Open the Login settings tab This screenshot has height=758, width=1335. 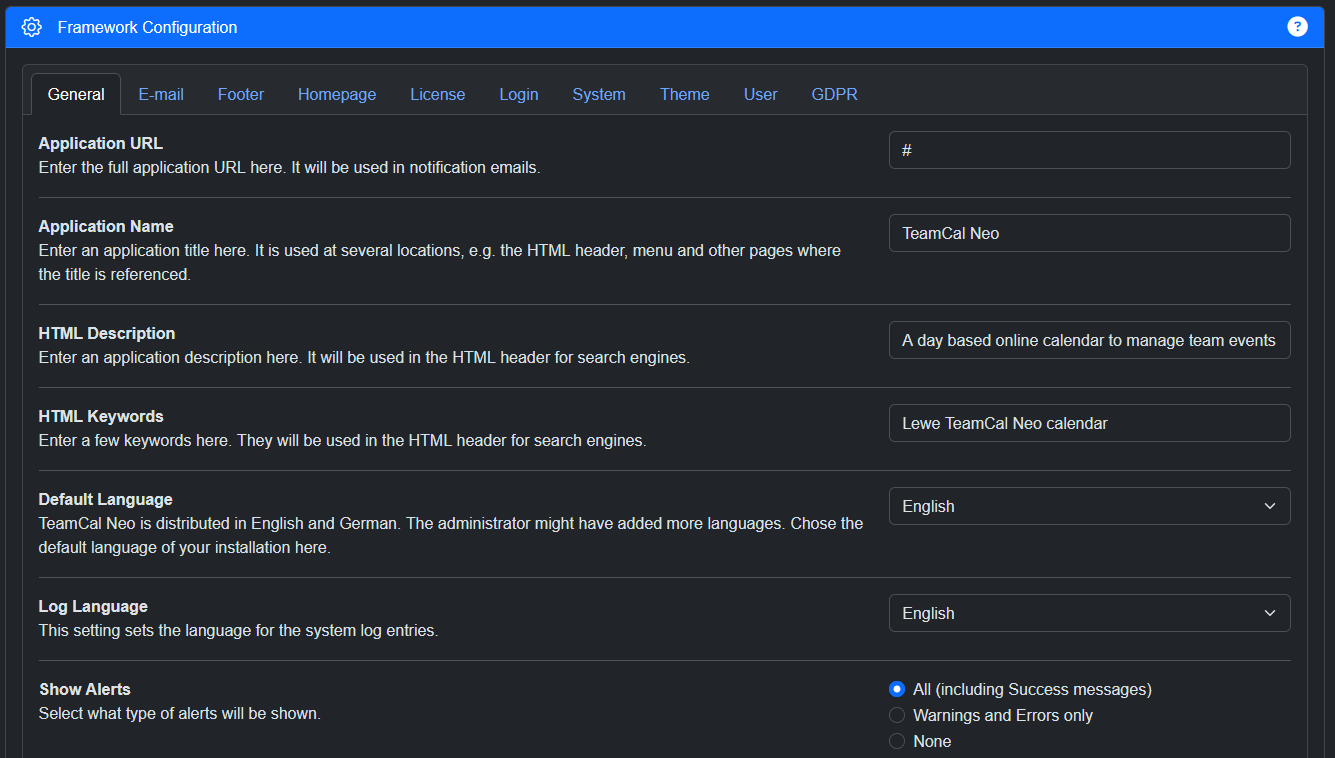518,94
